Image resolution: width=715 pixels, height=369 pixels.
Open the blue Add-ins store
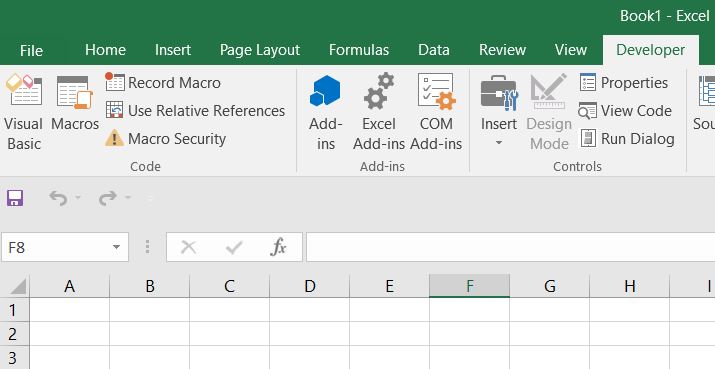(326, 112)
